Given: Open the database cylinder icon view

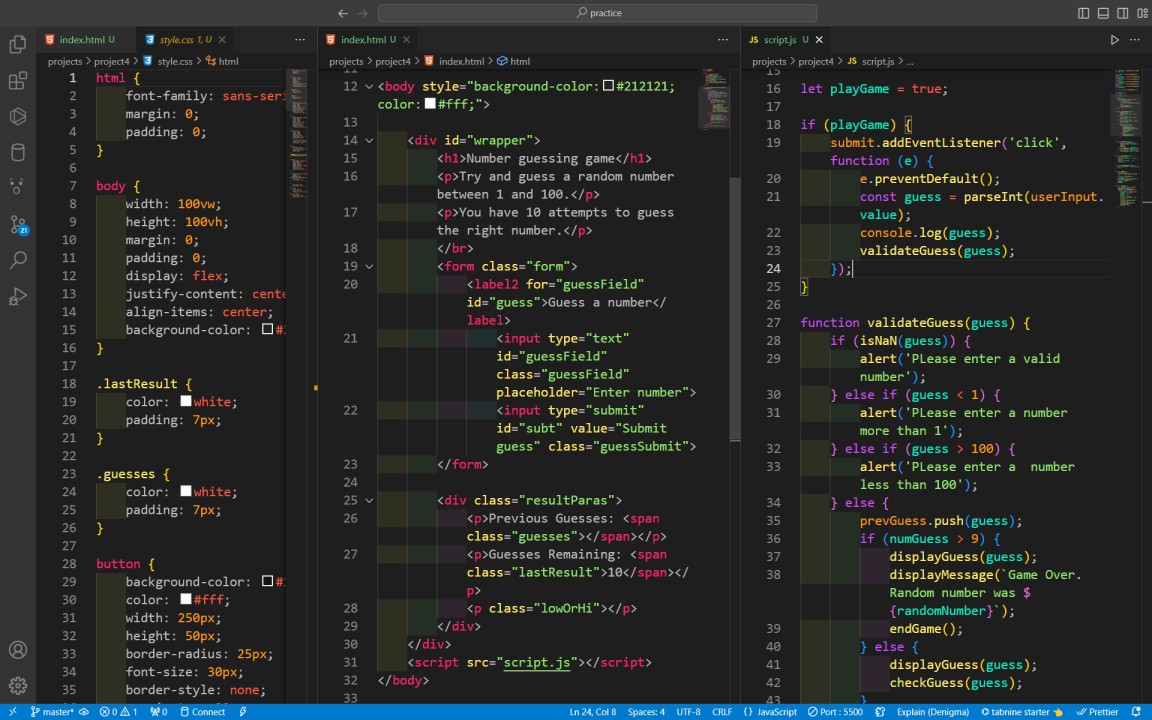Looking at the screenshot, I should coord(17,152).
